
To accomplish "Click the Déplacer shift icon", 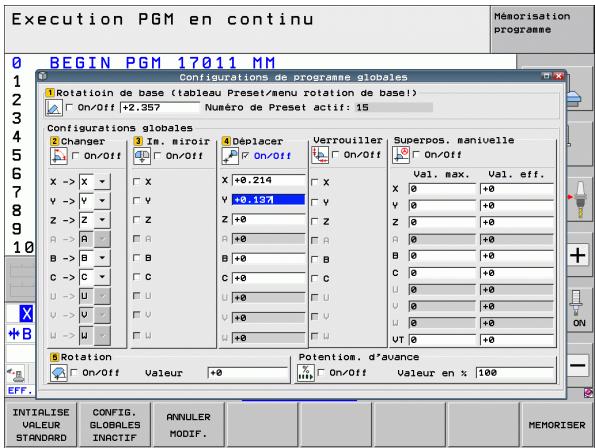I will (230, 156).
